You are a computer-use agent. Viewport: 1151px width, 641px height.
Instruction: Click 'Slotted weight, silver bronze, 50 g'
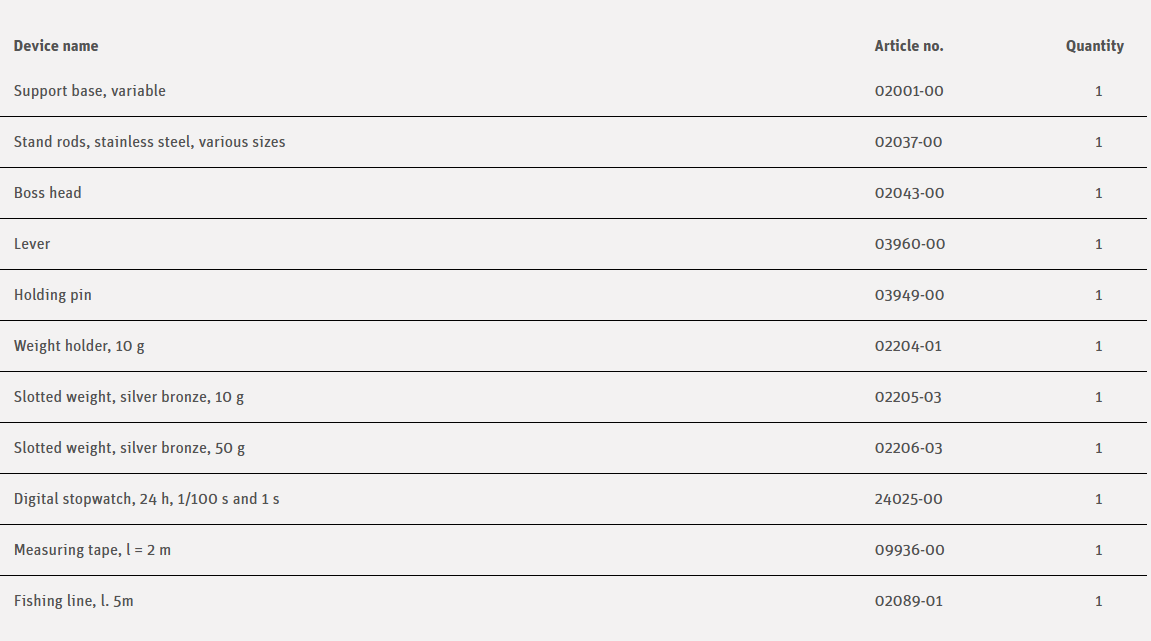click(x=129, y=448)
